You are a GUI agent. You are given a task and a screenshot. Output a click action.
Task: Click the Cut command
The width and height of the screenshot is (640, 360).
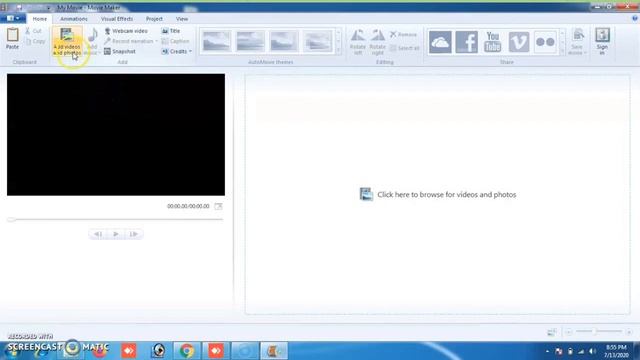(x=33, y=31)
